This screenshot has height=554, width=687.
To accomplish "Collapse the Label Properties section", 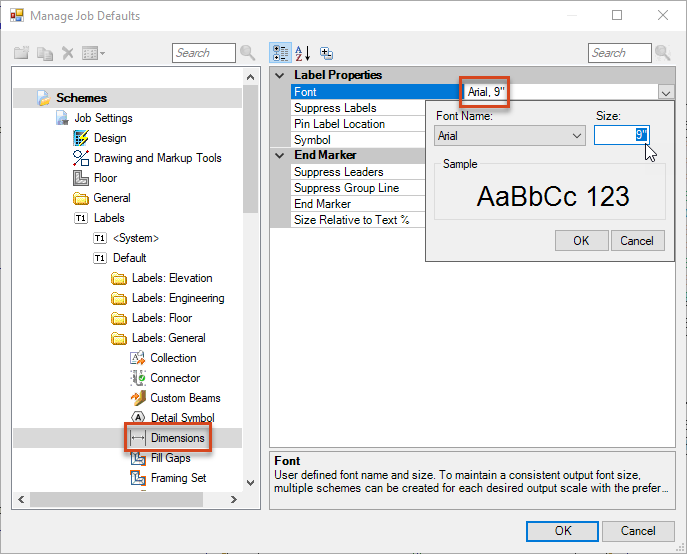I will [x=280, y=75].
